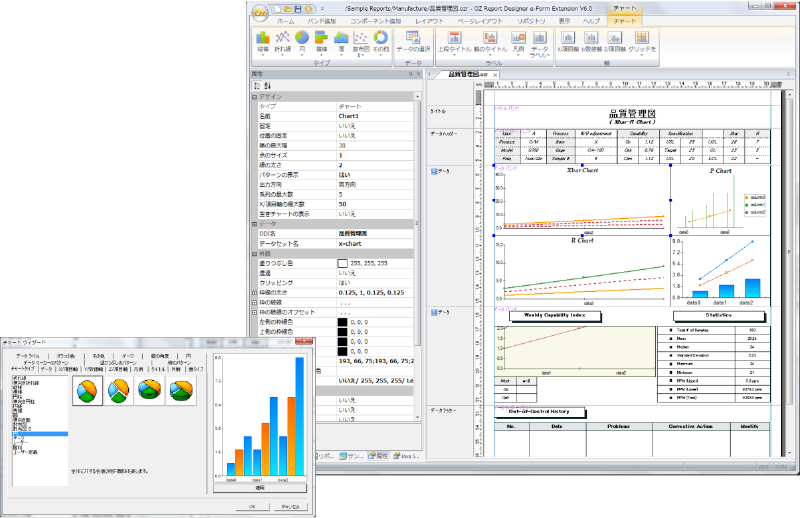Image resolution: width=800 pixels, height=518 pixels.
Task: Select the exploded 3D pie thumbnail in wizard
Action: (181, 391)
